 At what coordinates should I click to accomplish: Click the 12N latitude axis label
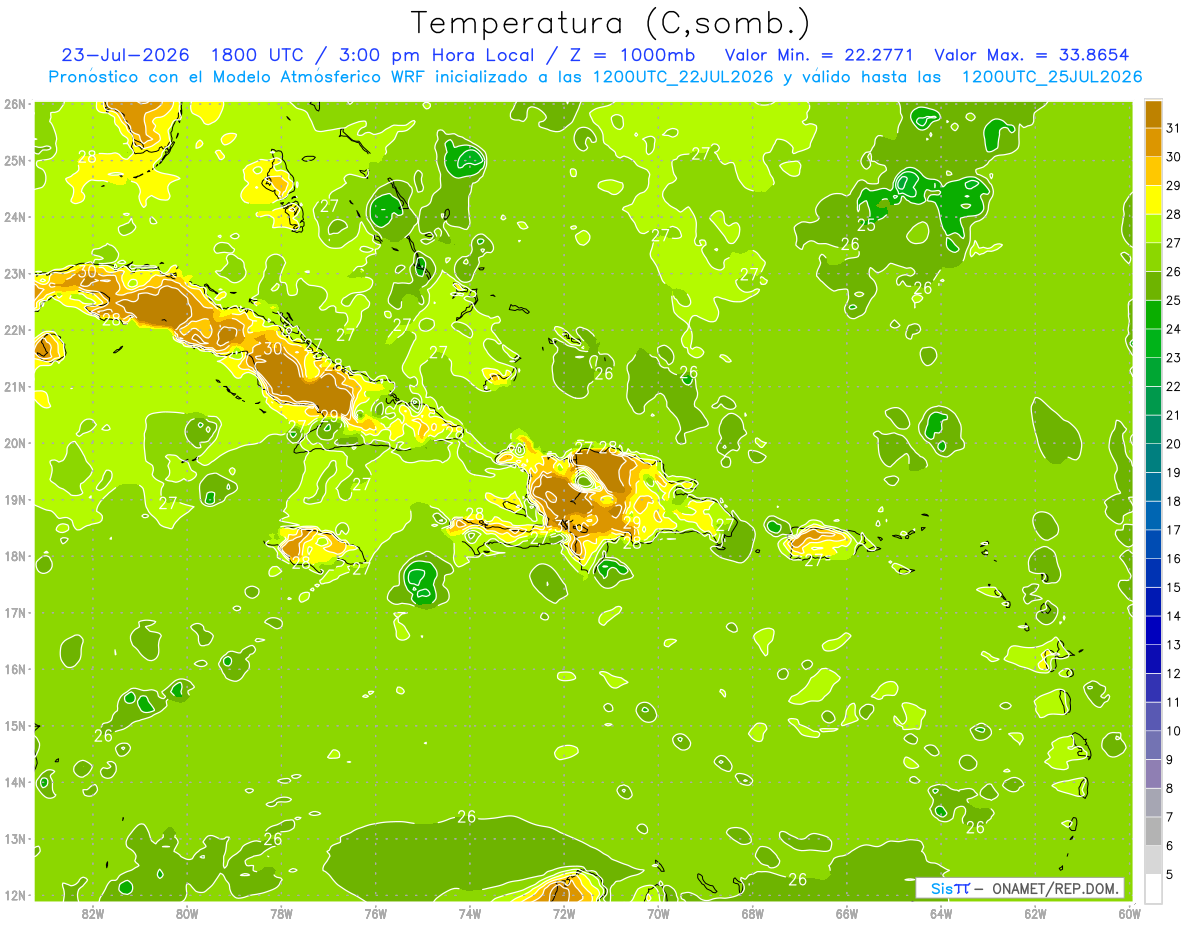[15, 895]
